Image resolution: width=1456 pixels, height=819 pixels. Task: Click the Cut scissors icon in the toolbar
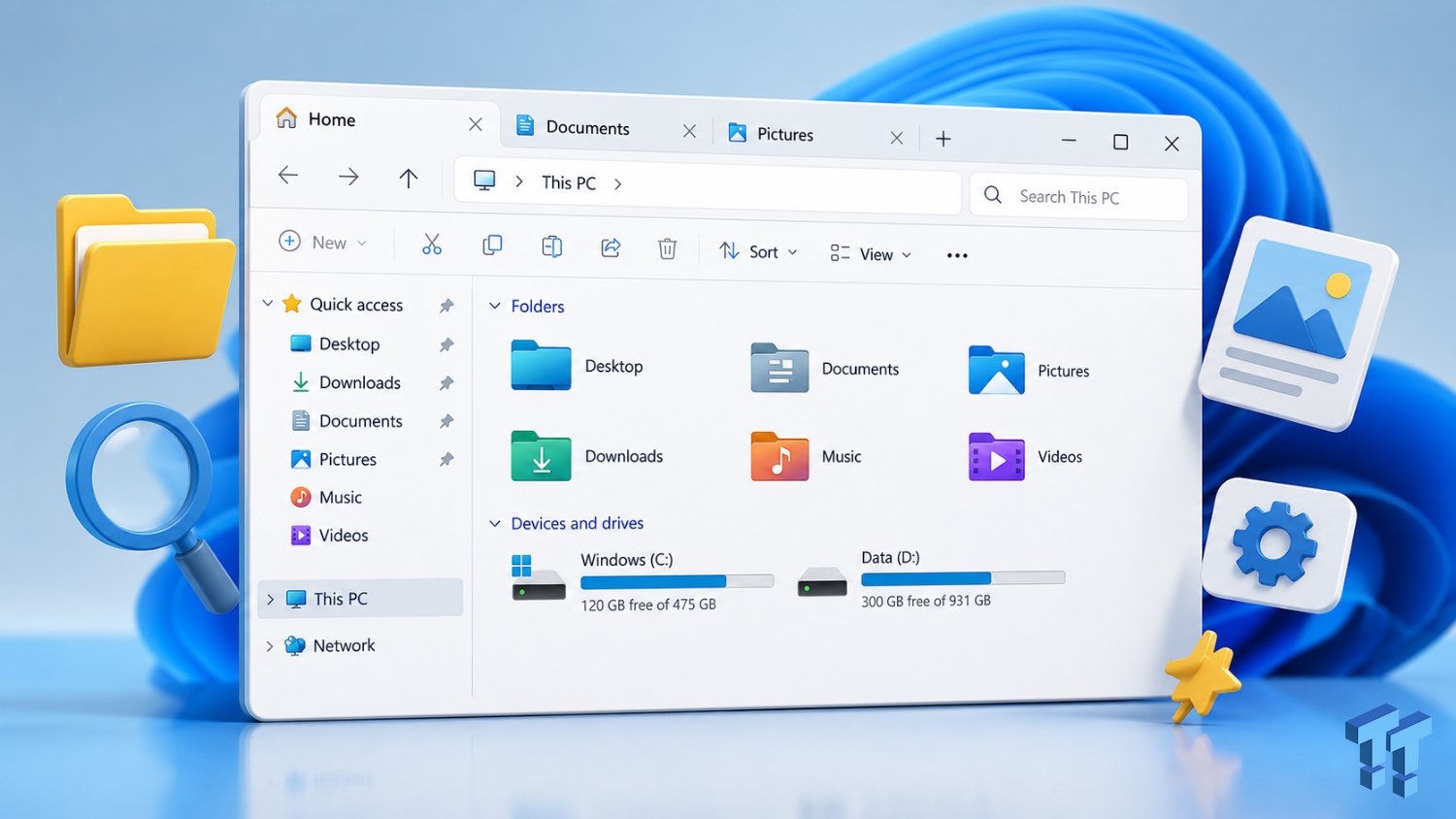tap(432, 245)
